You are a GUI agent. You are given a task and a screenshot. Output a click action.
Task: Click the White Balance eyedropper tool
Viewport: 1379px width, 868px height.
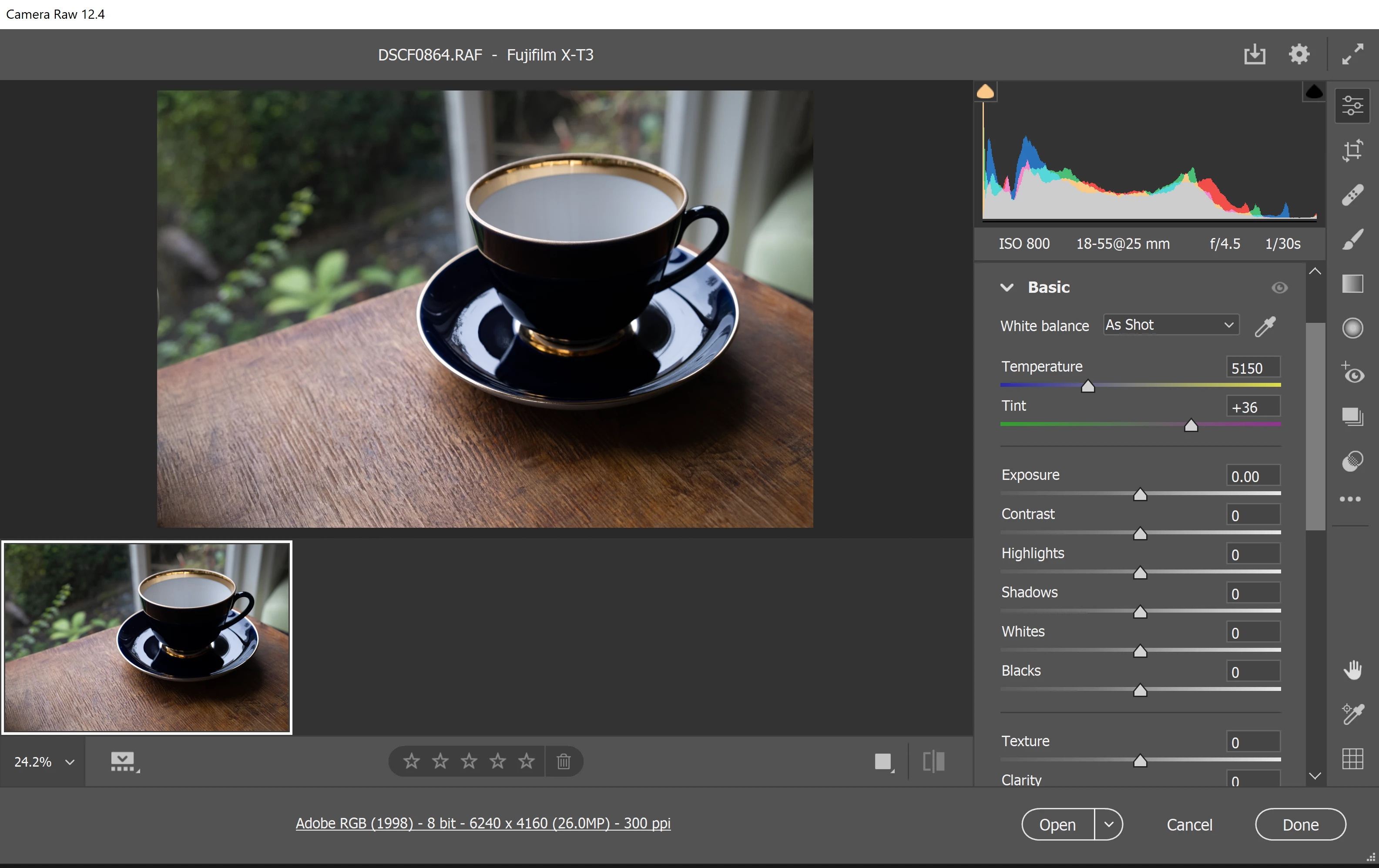coord(1265,326)
